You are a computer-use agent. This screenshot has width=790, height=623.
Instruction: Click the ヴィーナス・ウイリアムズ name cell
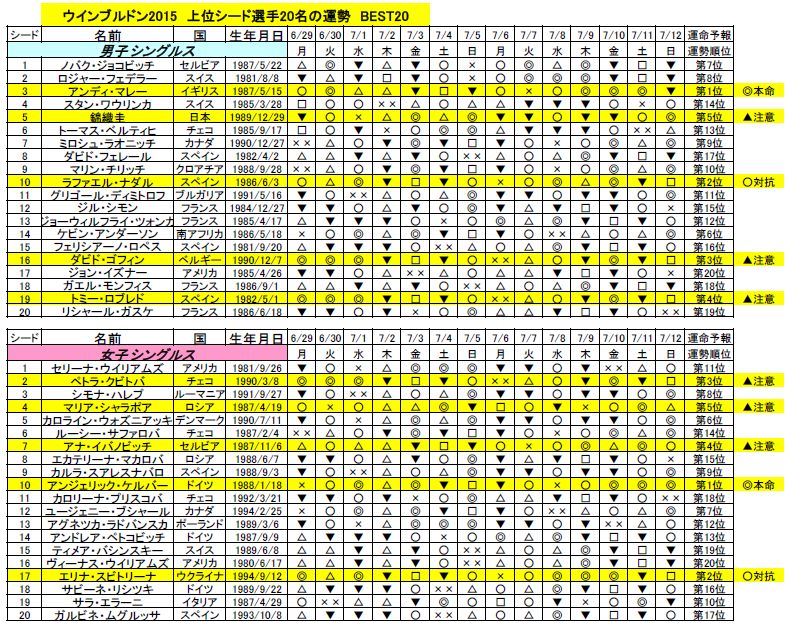coord(108,563)
